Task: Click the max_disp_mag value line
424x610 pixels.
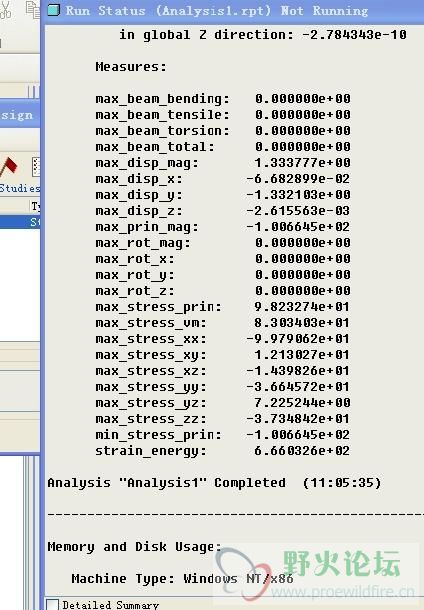Action: point(223,163)
